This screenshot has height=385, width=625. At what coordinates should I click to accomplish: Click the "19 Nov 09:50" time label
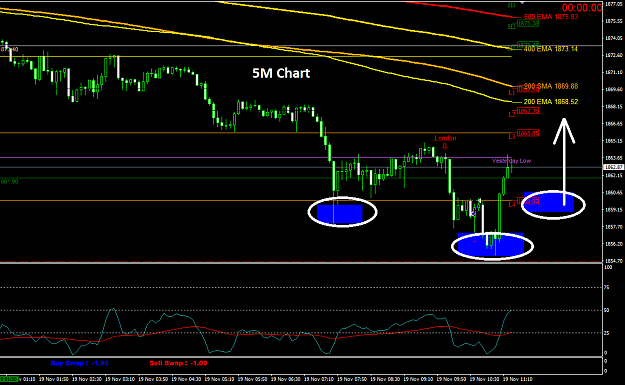pos(451,379)
